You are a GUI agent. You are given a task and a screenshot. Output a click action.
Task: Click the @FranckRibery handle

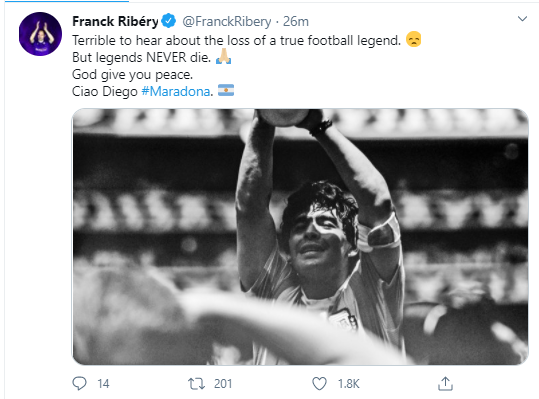point(227,21)
